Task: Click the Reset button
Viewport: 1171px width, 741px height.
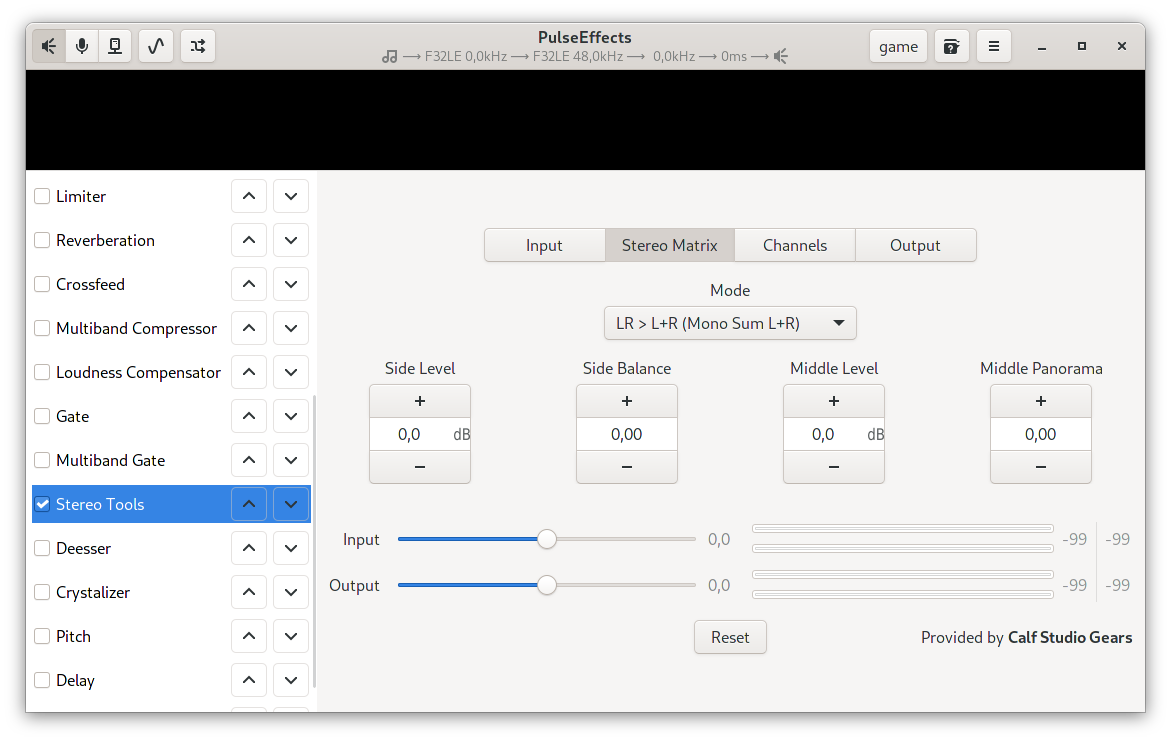Action: 730,637
